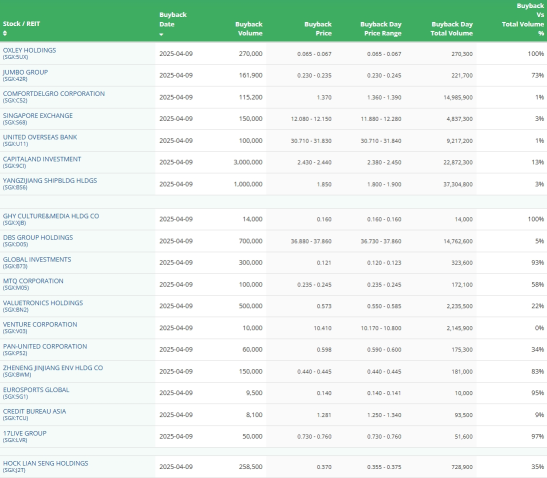Open OXLEY HOLDINGS stock link
Screen dimensions: 547x478
29,50
